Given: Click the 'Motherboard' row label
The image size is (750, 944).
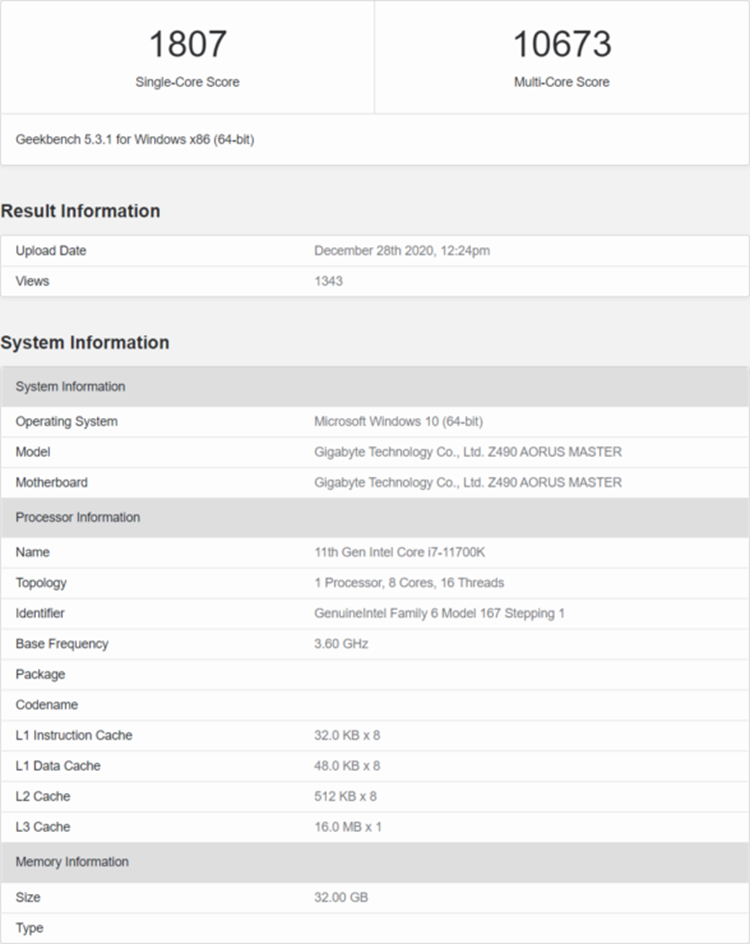Looking at the screenshot, I should (x=52, y=483).
